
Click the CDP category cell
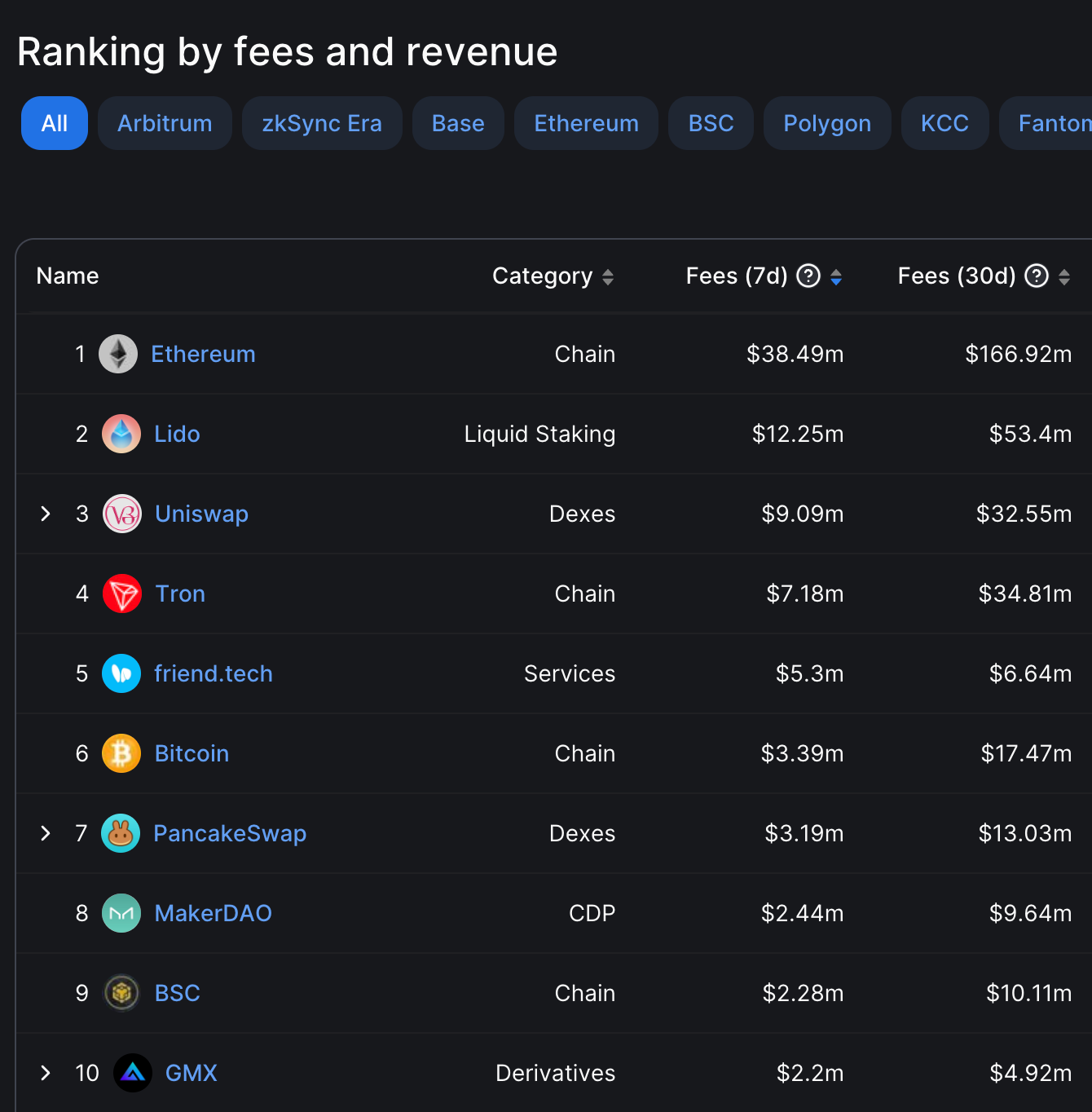tap(592, 913)
